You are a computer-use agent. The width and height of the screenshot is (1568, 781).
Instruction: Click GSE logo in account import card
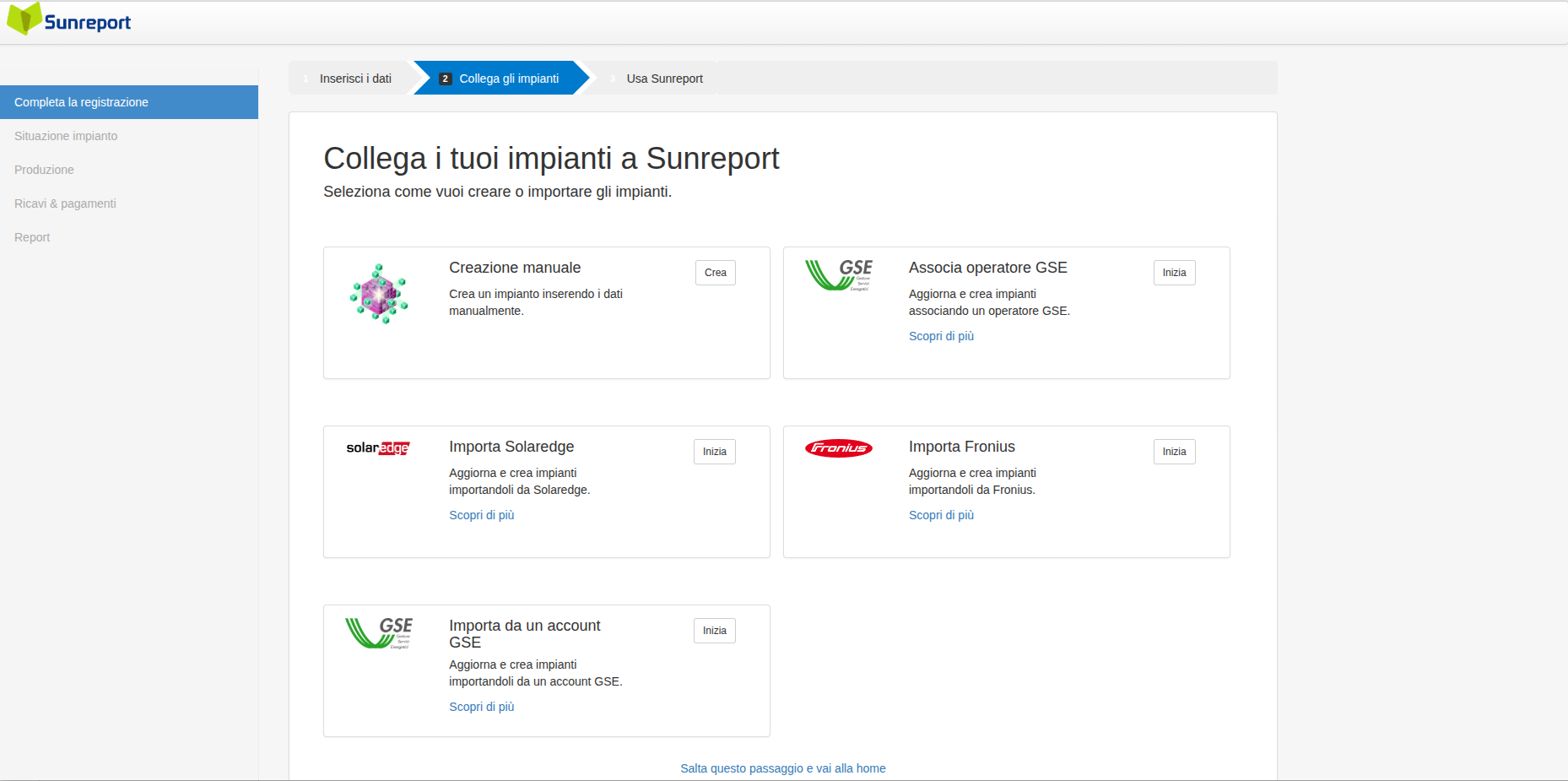point(379,632)
